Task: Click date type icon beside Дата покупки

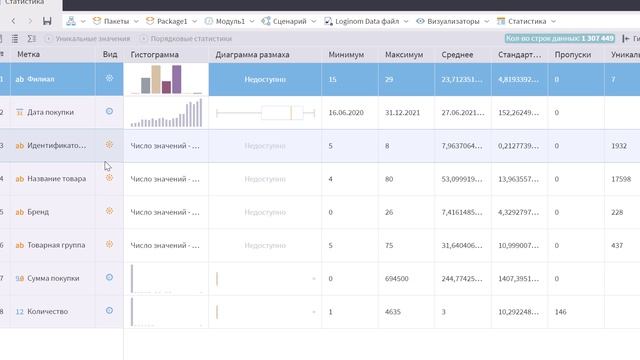Action: 20,112
